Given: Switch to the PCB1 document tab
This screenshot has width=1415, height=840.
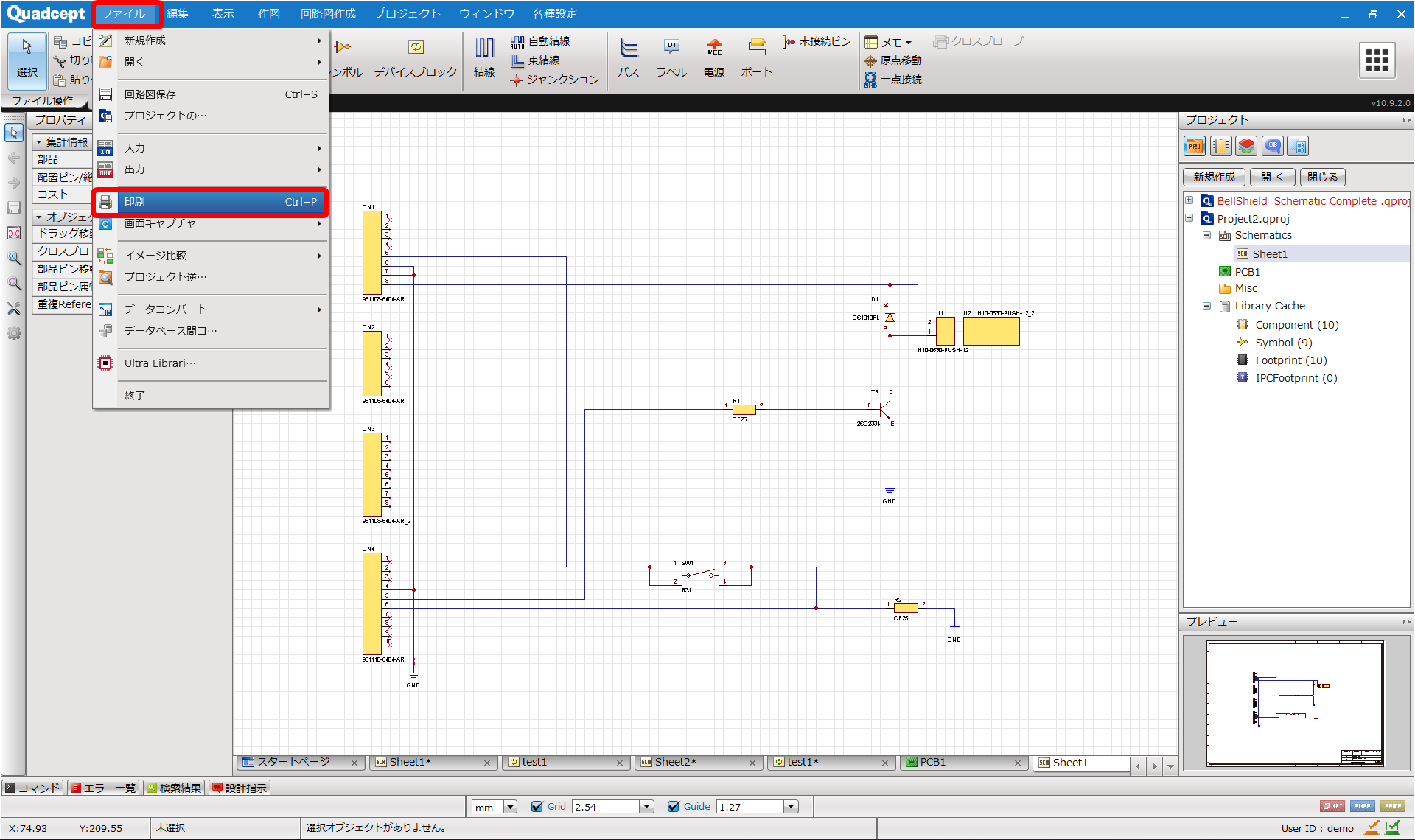Looking at the screenshot, I should [932, 763].
